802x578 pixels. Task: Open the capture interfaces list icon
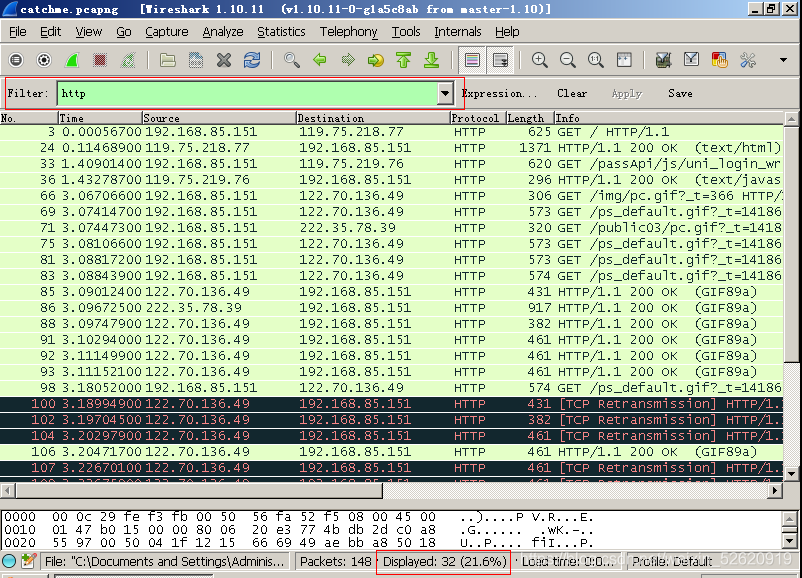tap(16, 60)
